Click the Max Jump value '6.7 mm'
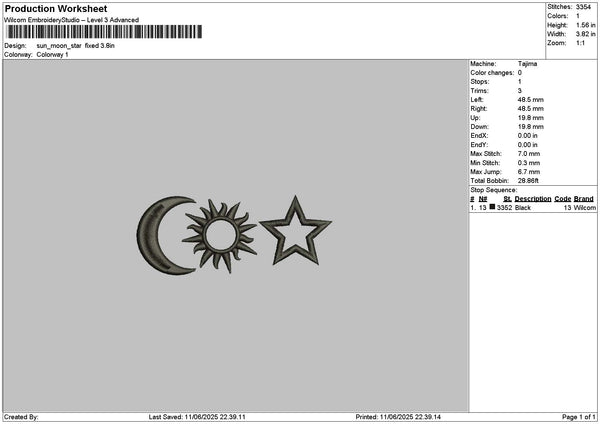 point(529,172)
